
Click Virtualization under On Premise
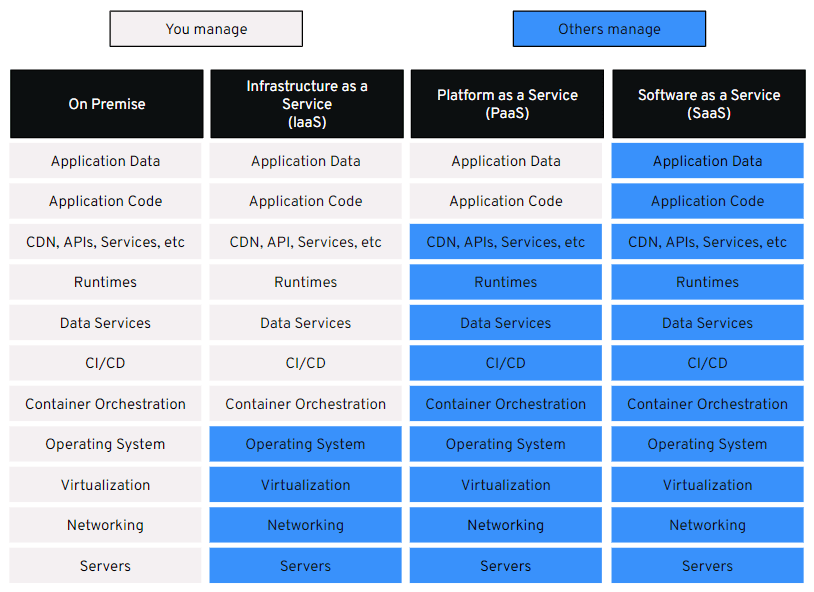click(x=105, y=485)
